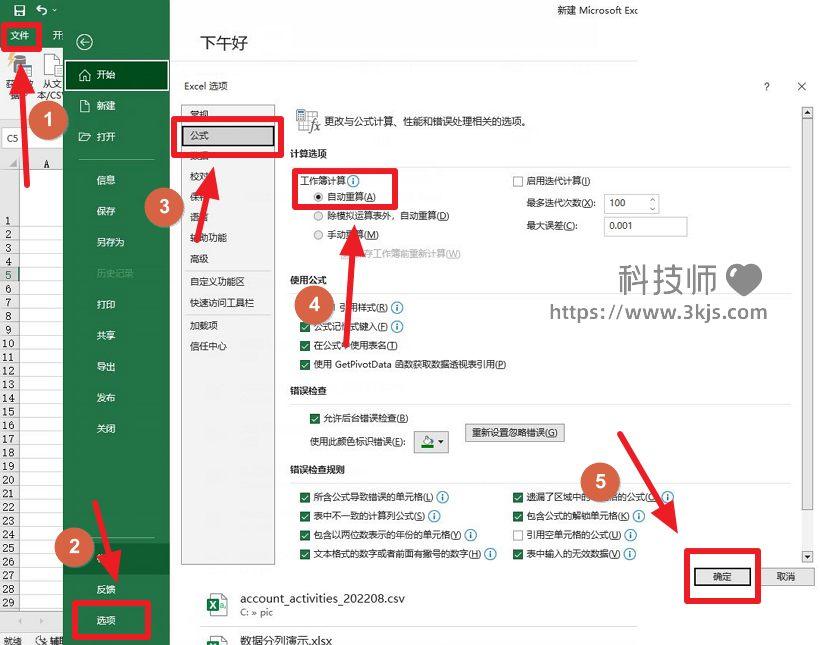820x645 pixels.
Task: Click the undo icon in title bar
Action: [x=42, y=10]
